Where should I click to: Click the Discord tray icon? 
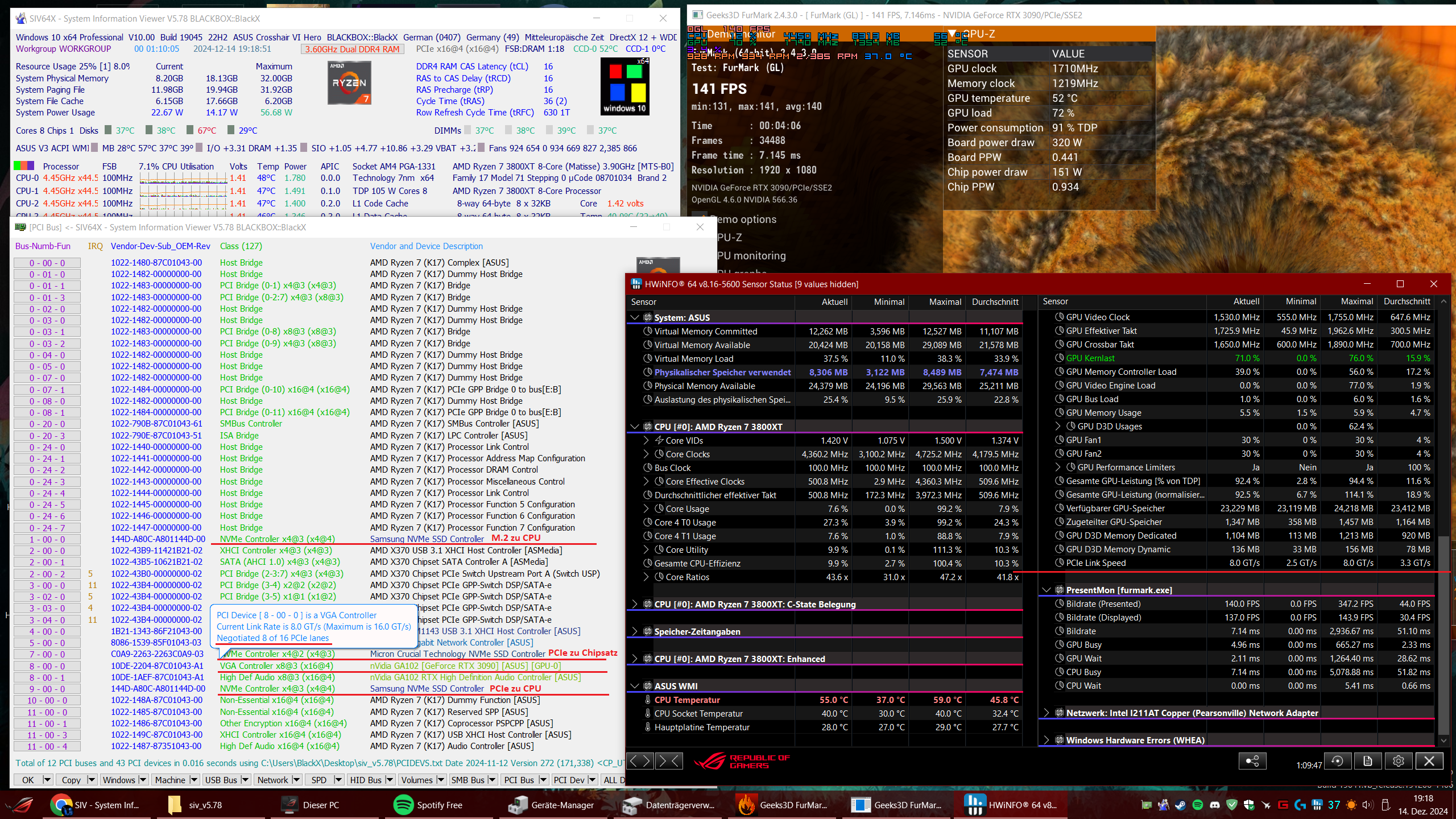1214,805
